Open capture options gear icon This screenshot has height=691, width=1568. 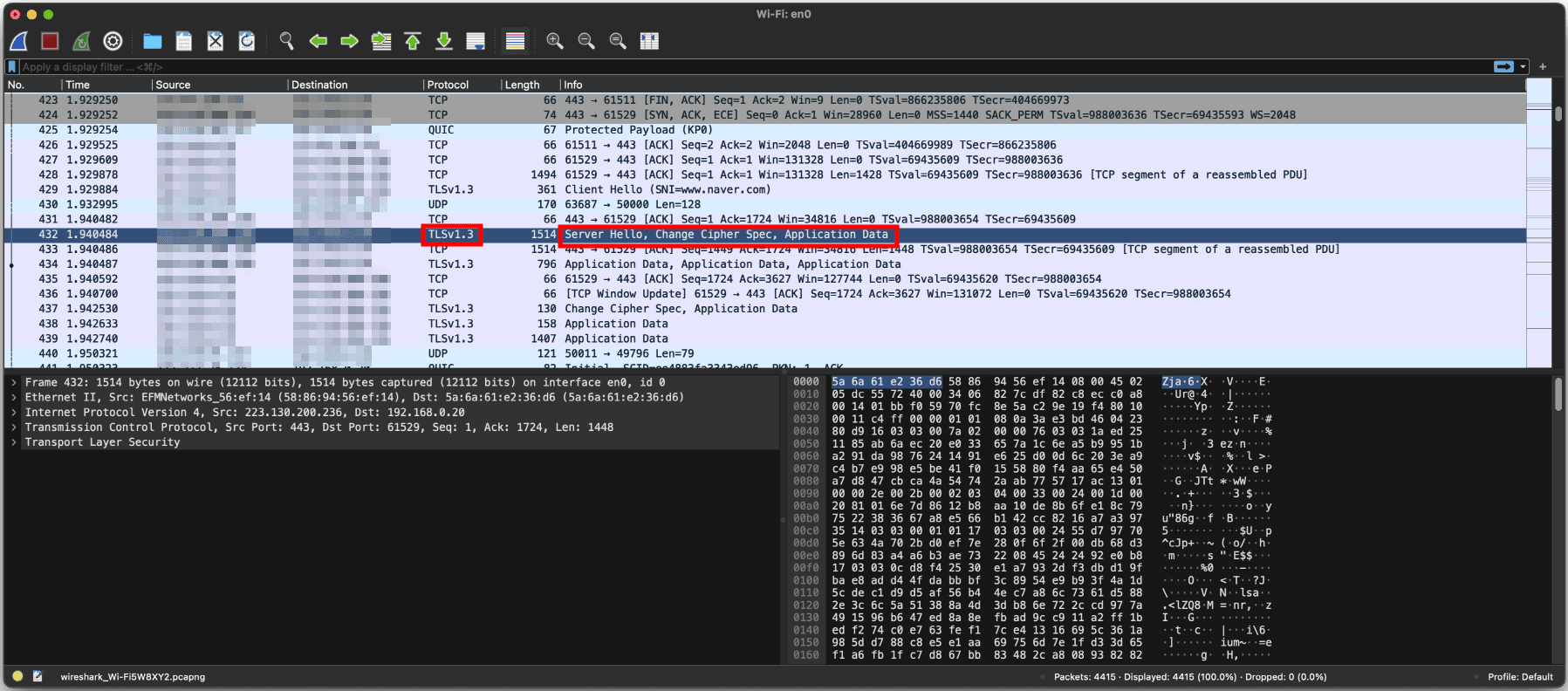pyautogui.click(x=113, y=41)
